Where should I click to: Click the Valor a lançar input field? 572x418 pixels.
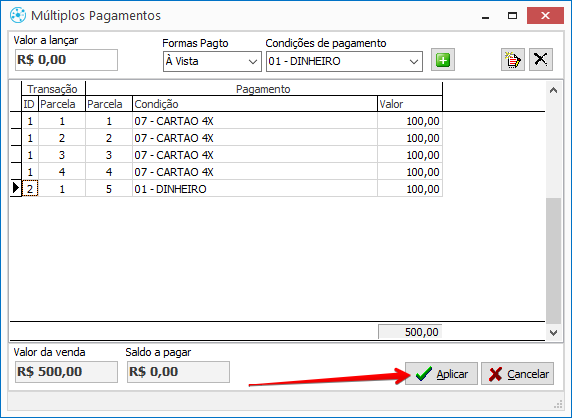click(x=66, y=60)
